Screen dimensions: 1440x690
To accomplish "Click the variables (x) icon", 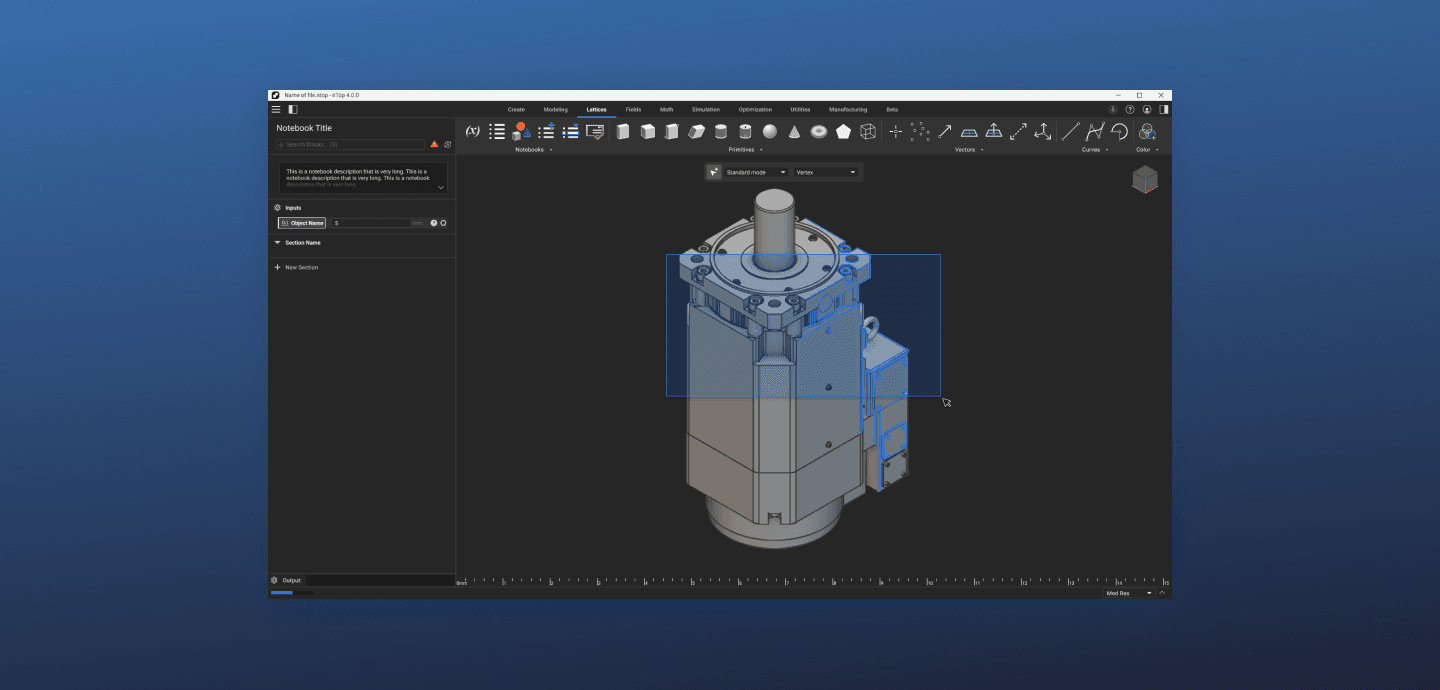I will pyautogui.click(x=473, y=131).
